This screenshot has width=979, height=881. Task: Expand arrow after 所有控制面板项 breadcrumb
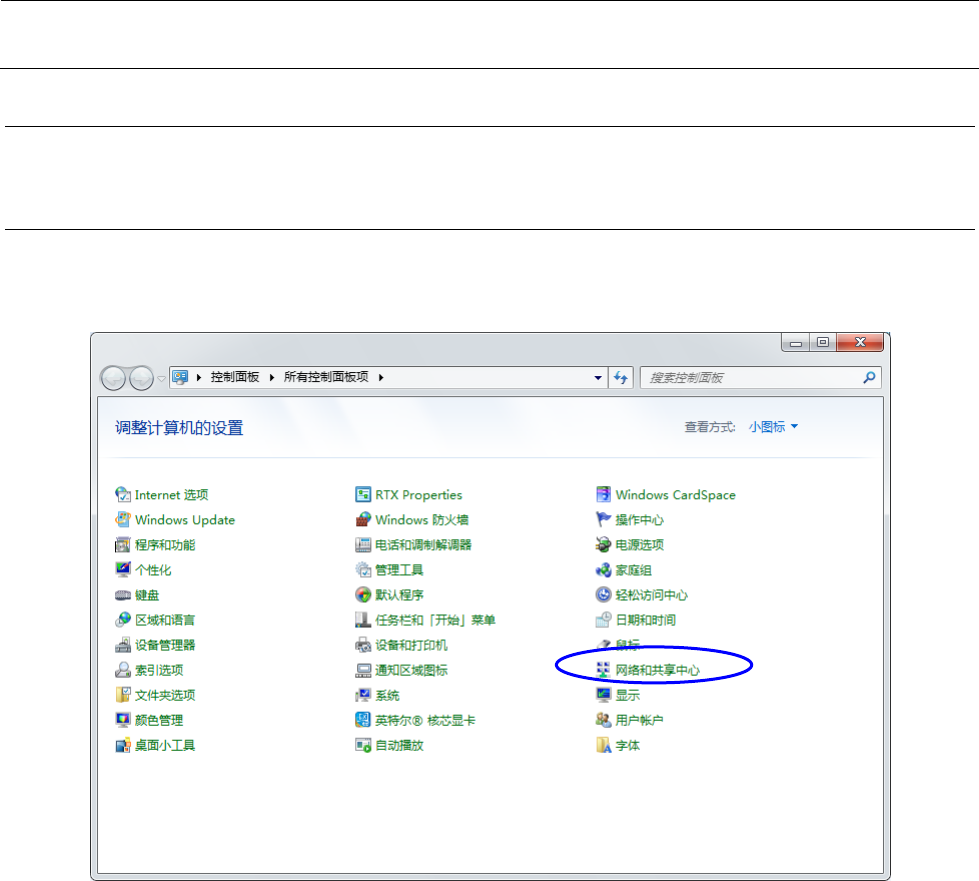tap(380, 377)
